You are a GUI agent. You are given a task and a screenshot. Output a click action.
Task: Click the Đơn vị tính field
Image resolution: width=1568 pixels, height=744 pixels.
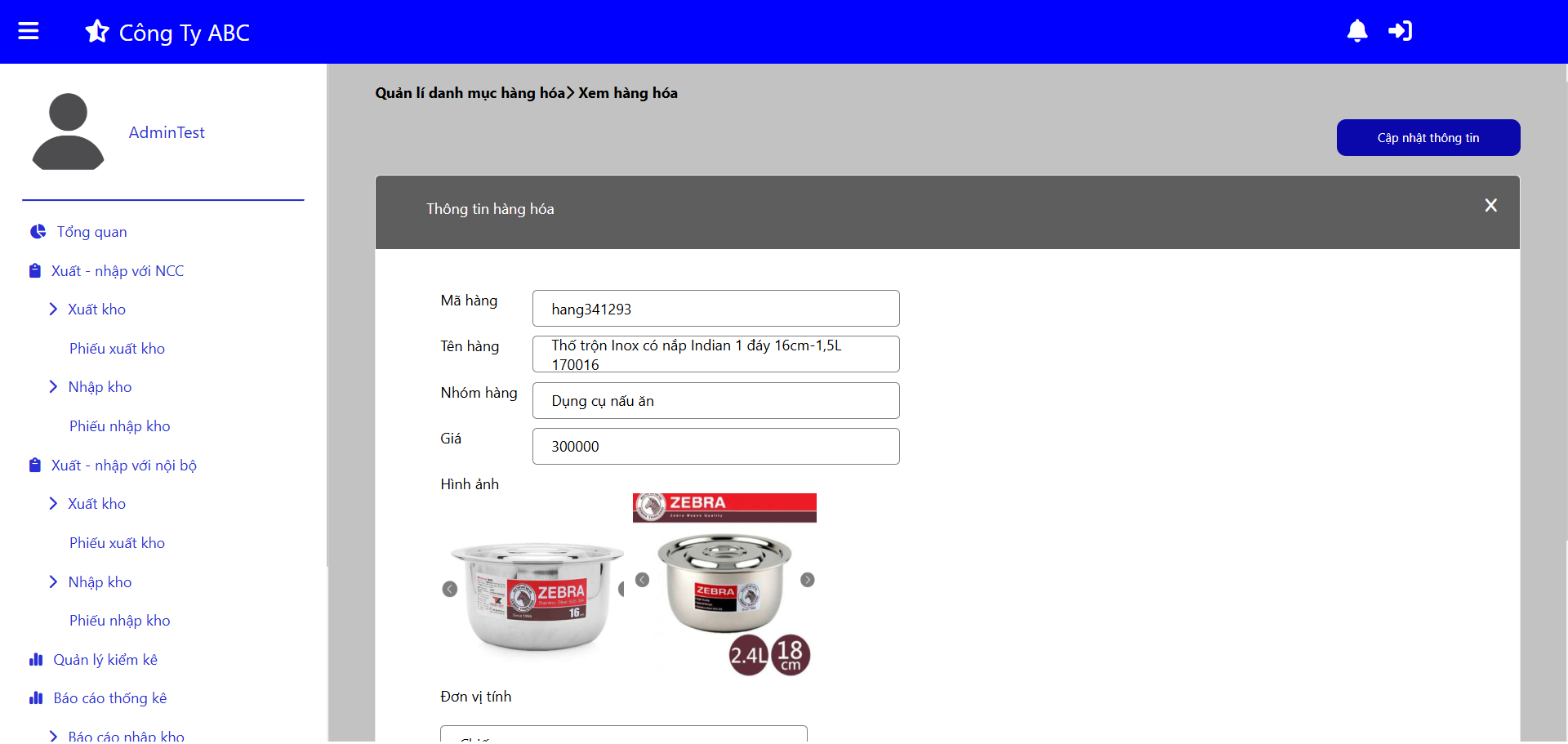[624, 733]
